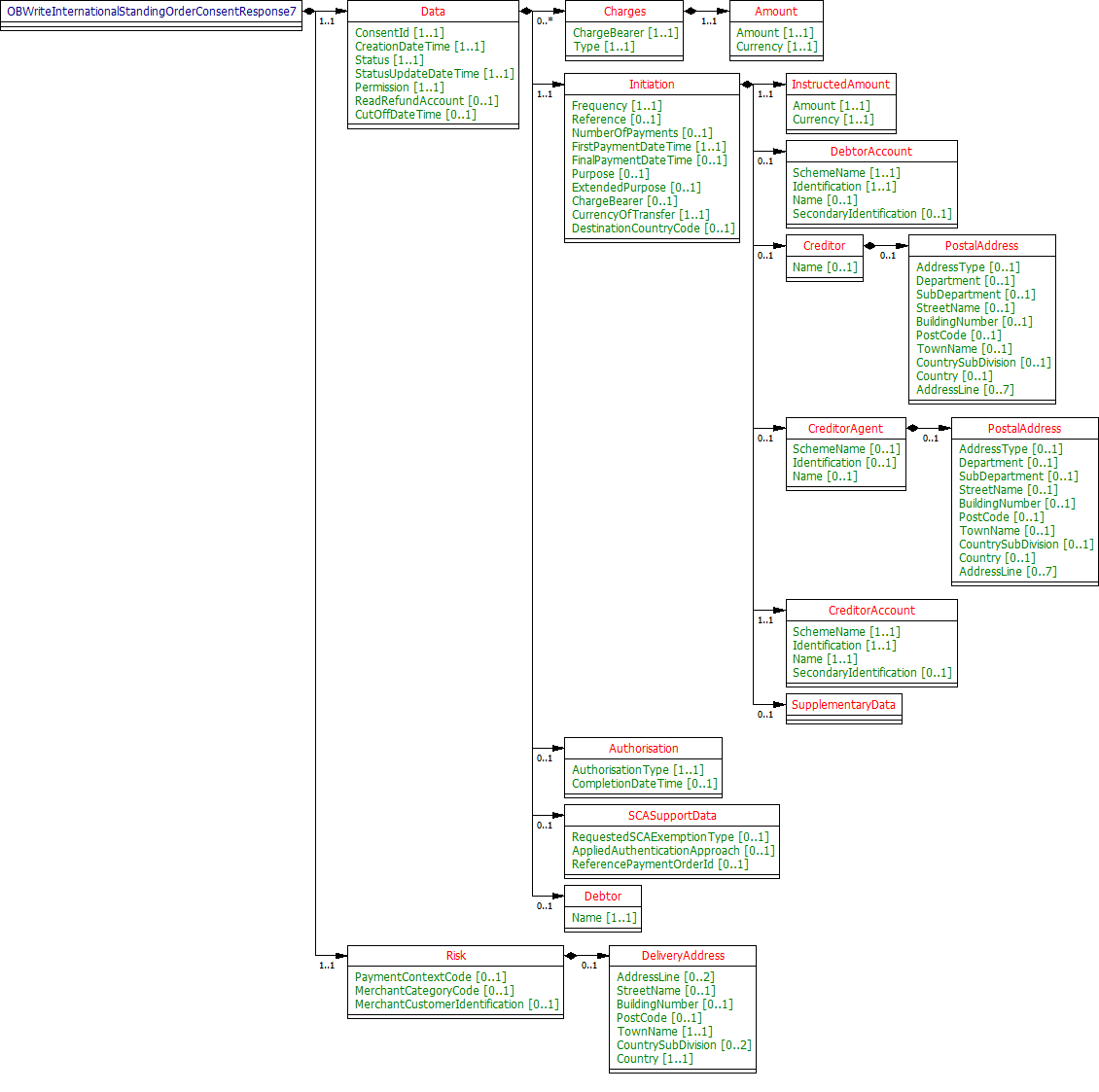Toggle selection of the DebtorAccount element

871,151
